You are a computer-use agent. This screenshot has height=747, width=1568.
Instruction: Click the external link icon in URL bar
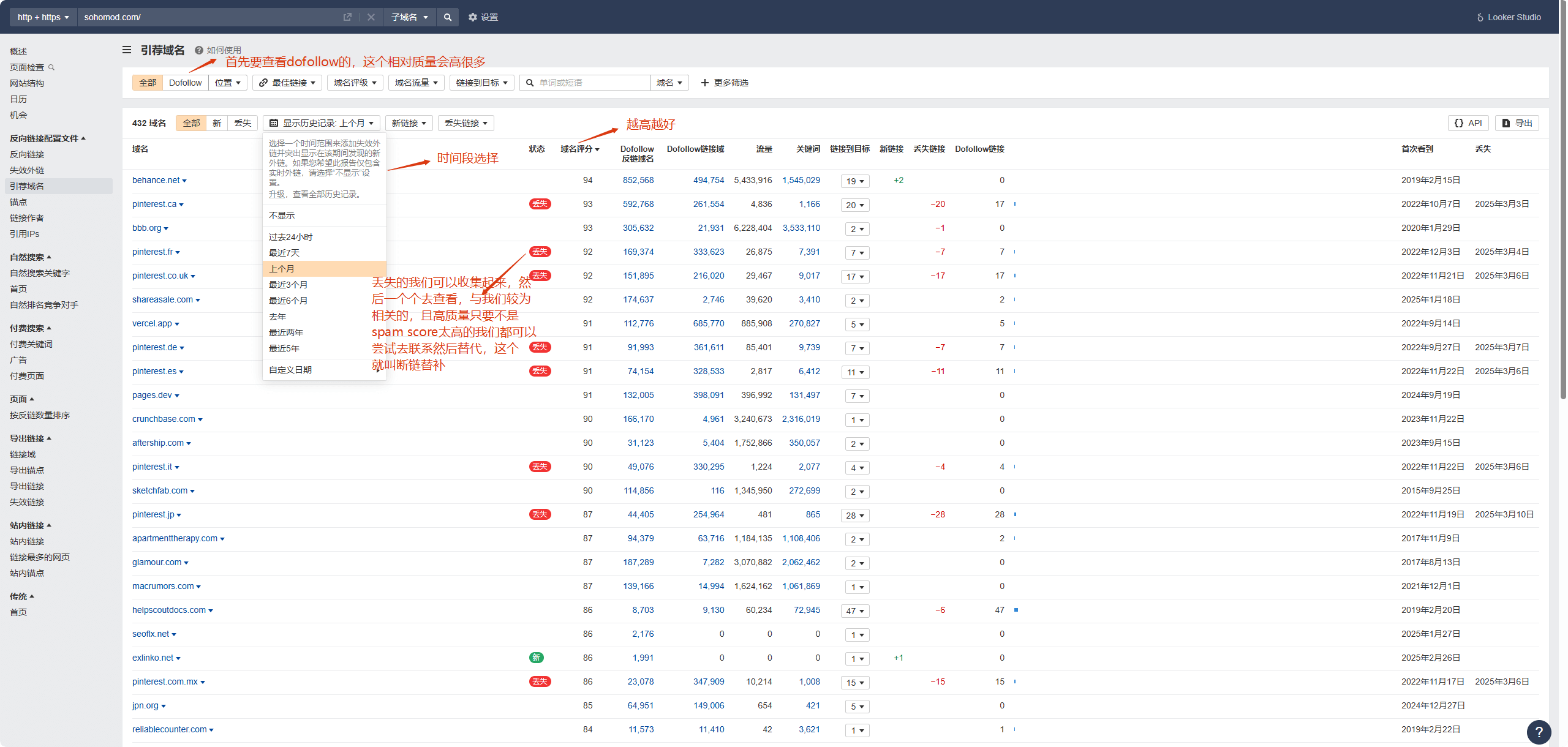click(x=347, y=17)
